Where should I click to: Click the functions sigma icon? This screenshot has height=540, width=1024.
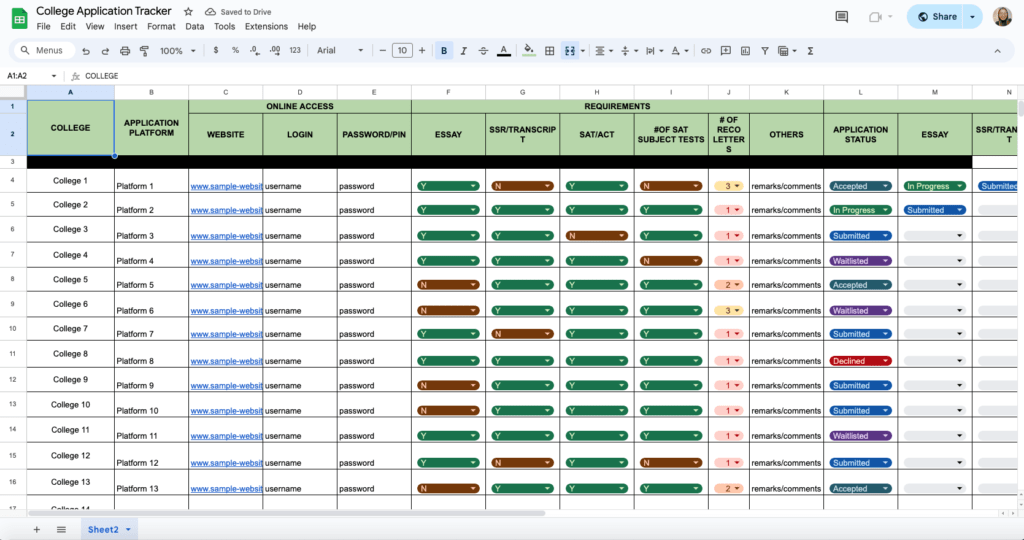810,51
